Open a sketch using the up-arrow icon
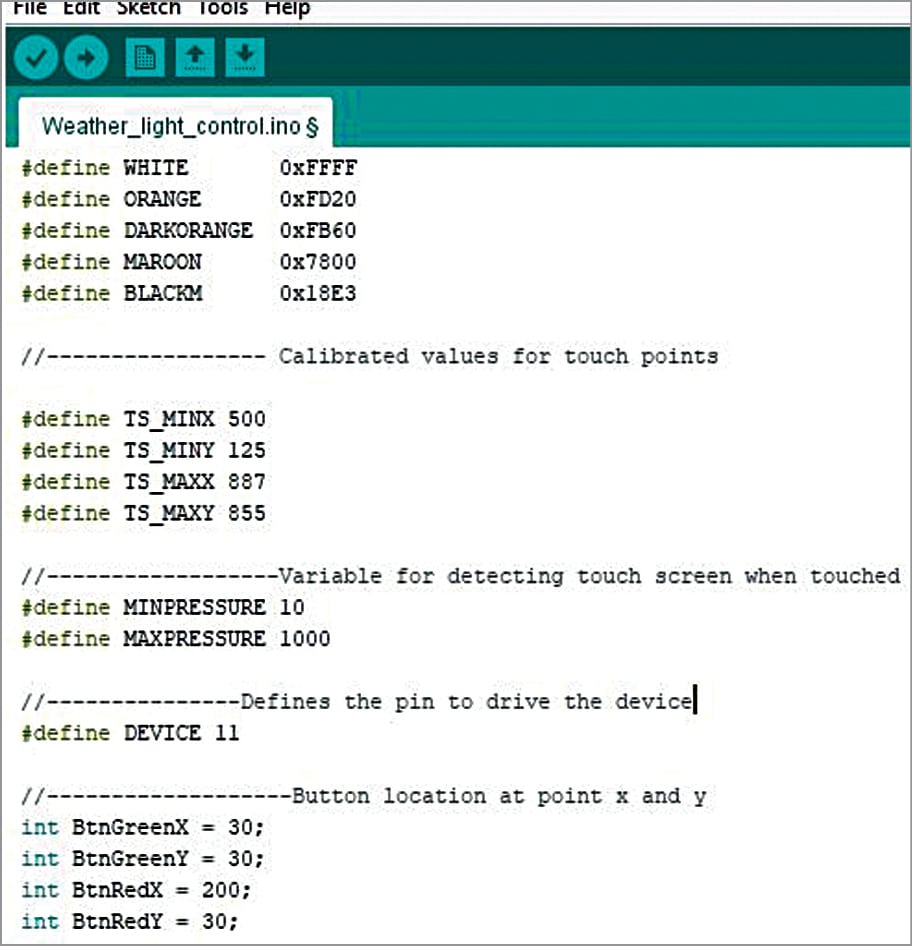This screenshot has width=912, height=946. pyautogui.click(x=195, y=58)
